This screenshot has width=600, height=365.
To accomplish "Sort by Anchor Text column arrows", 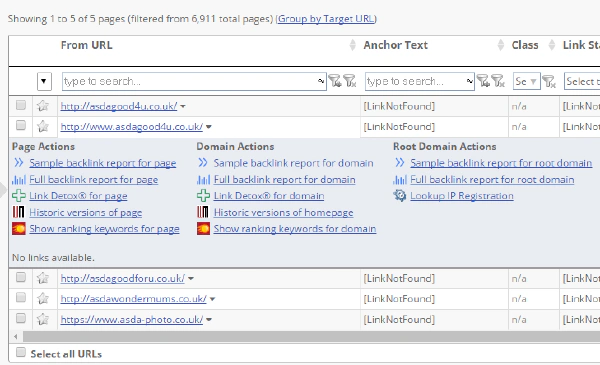I will pos(501,45).
